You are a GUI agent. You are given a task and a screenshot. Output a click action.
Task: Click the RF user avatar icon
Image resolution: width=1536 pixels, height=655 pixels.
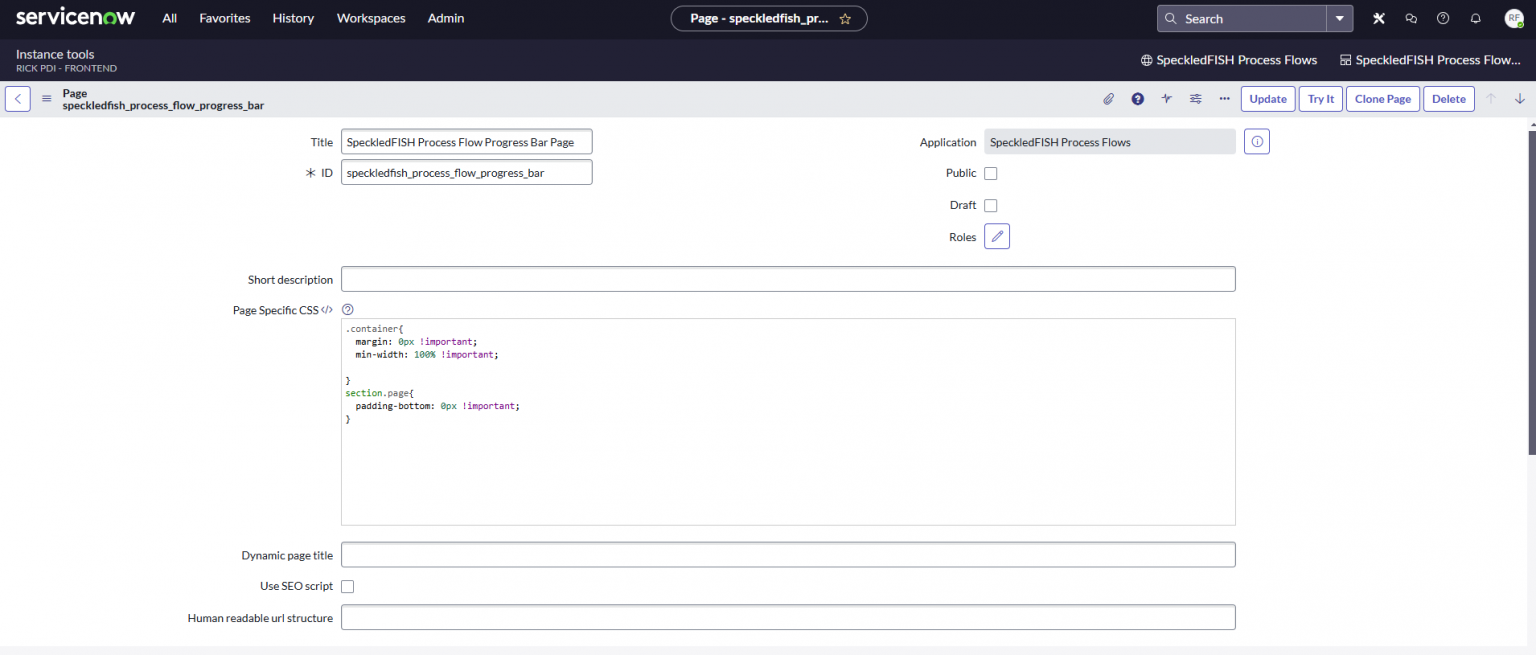[x=1511, y=18]
